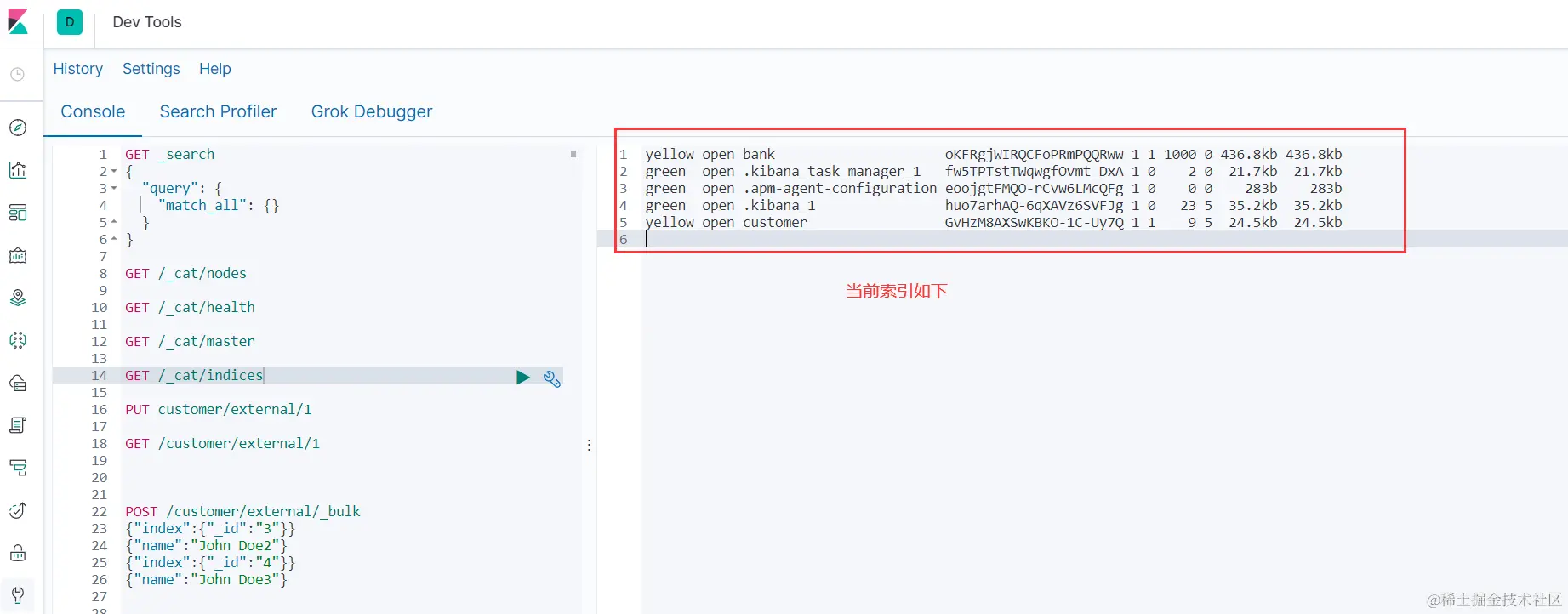Click the {"name":"John Doe2"} line
Screen dimensions: 1568x614
(x=207, y=546)
